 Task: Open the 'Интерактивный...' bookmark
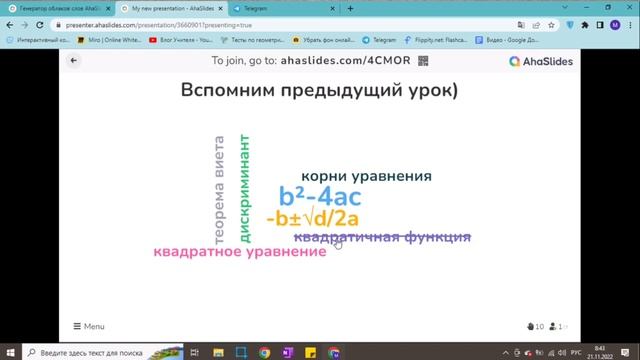(x=38, y=40)
